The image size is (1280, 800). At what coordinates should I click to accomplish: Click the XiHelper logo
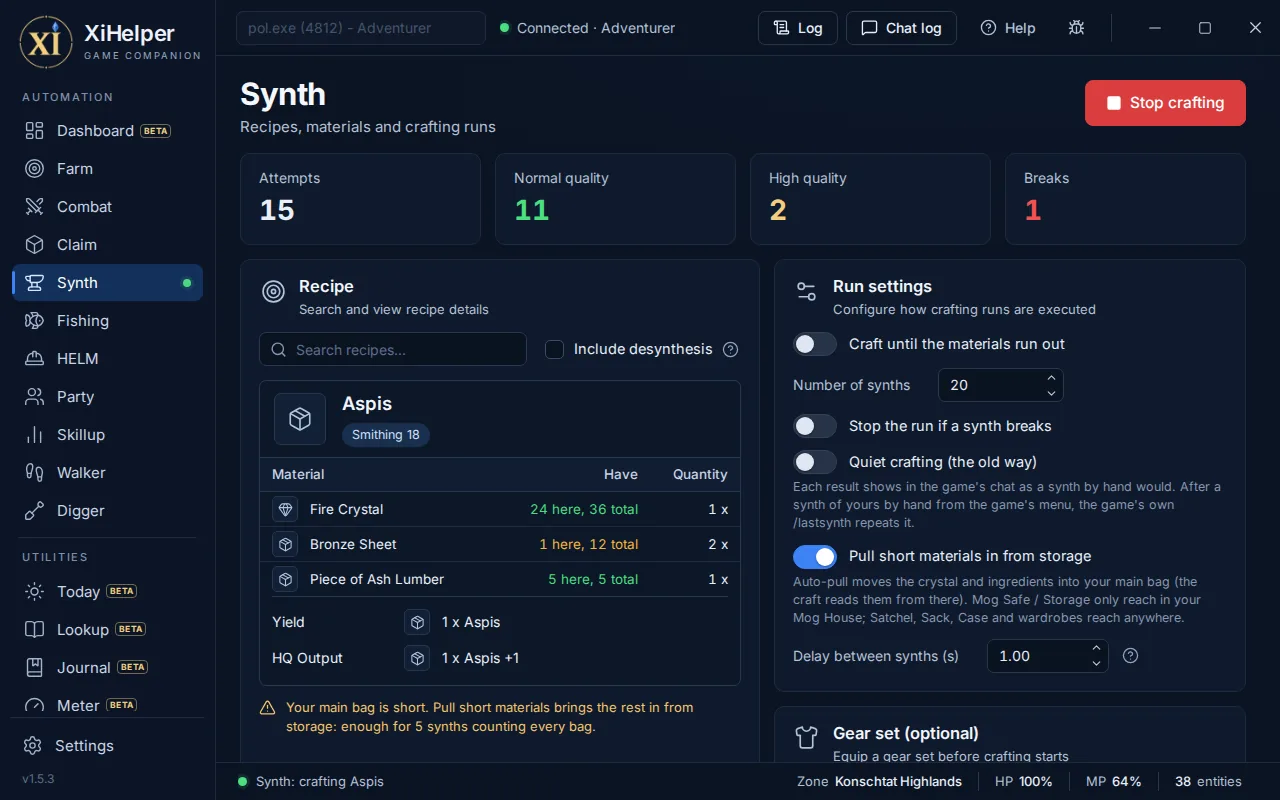click(x=46, y=42)
